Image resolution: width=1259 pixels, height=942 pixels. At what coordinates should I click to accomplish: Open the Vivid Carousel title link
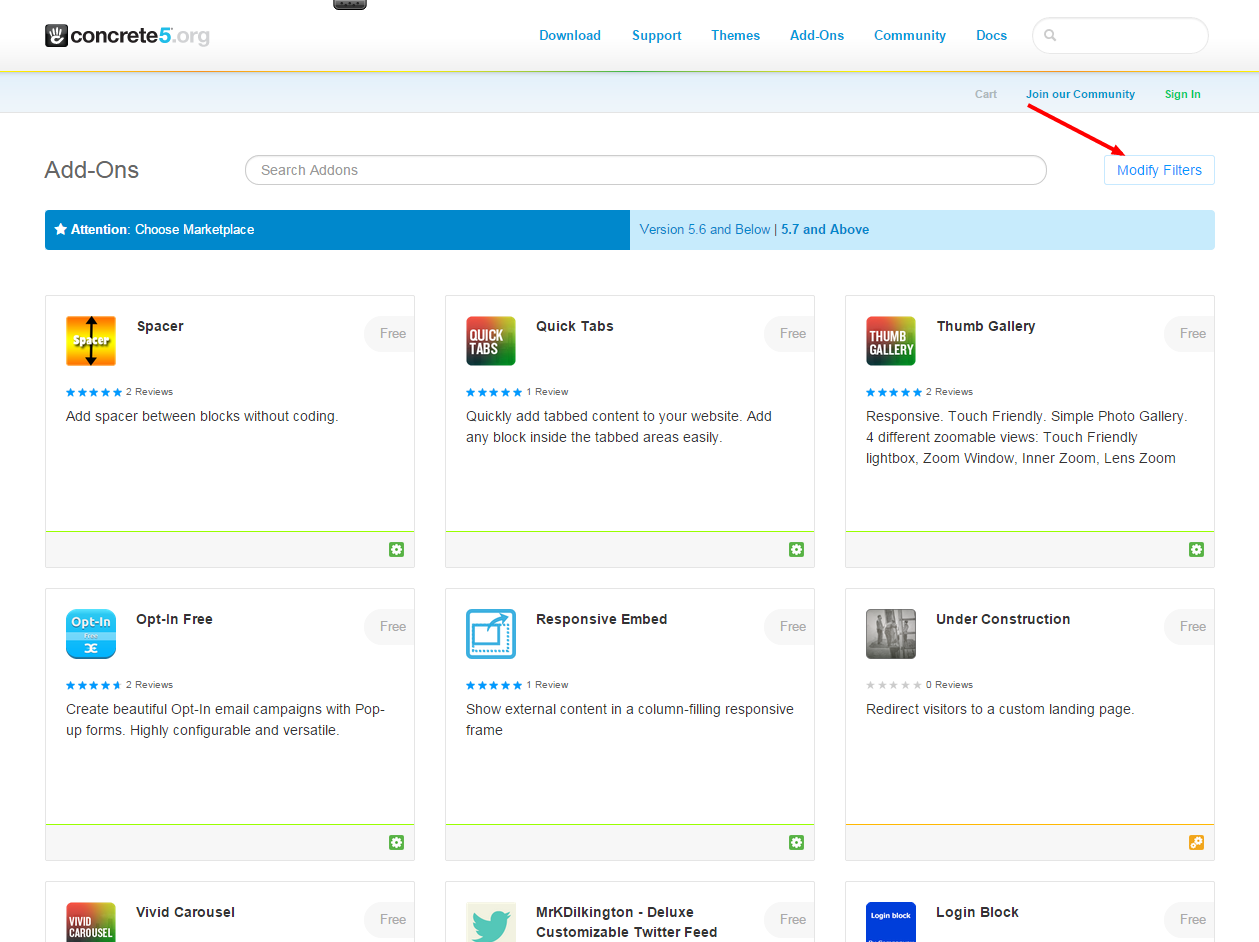click(x=186, y=912)
